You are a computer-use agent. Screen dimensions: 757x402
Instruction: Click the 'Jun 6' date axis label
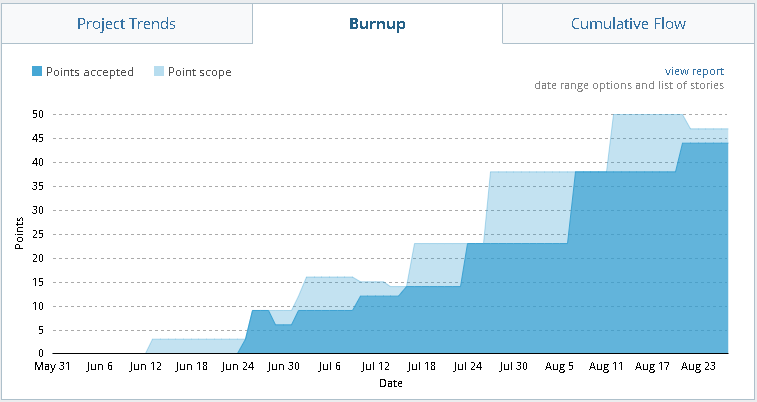tap(99, 366)
